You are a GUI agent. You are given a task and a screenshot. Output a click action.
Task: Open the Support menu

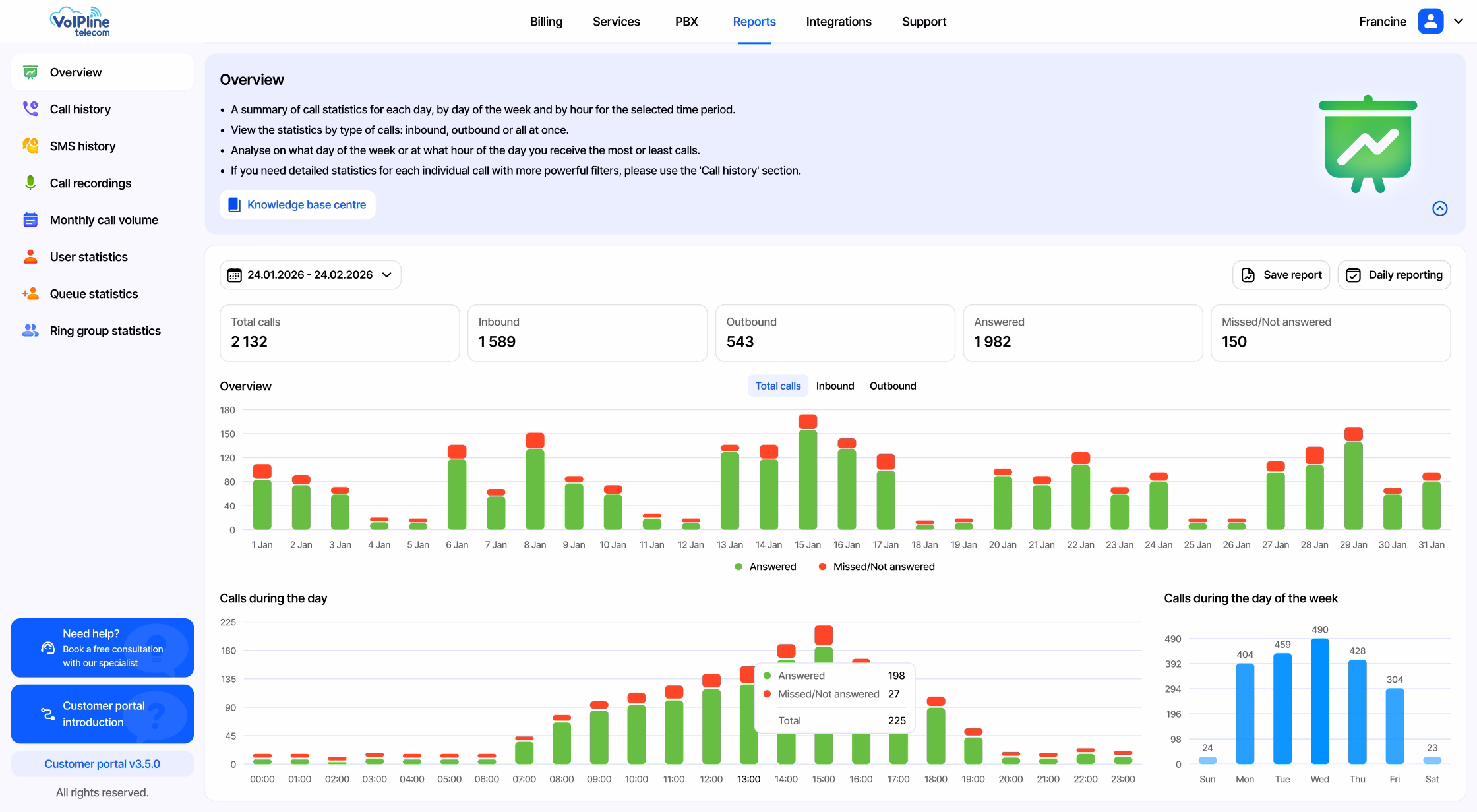[924, 22]
